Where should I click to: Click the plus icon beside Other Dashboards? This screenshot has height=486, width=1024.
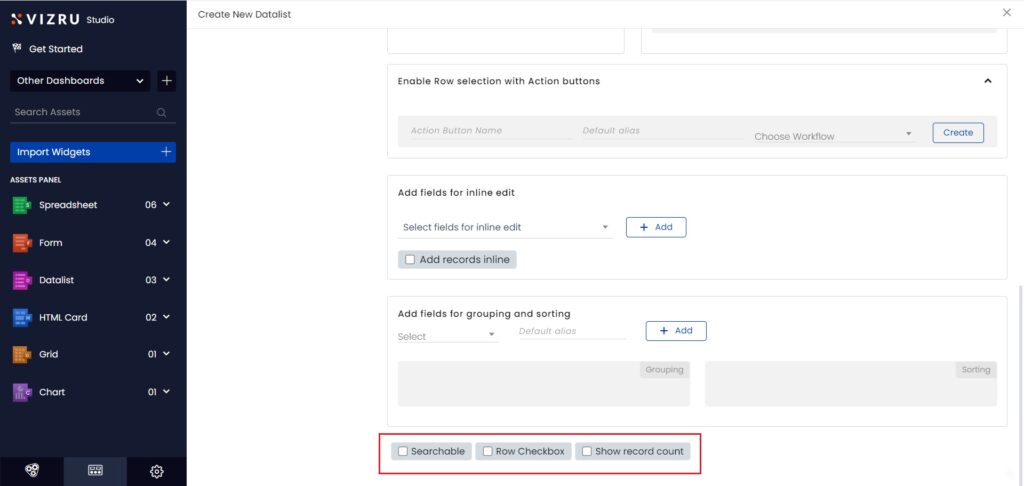coord(167,81)
